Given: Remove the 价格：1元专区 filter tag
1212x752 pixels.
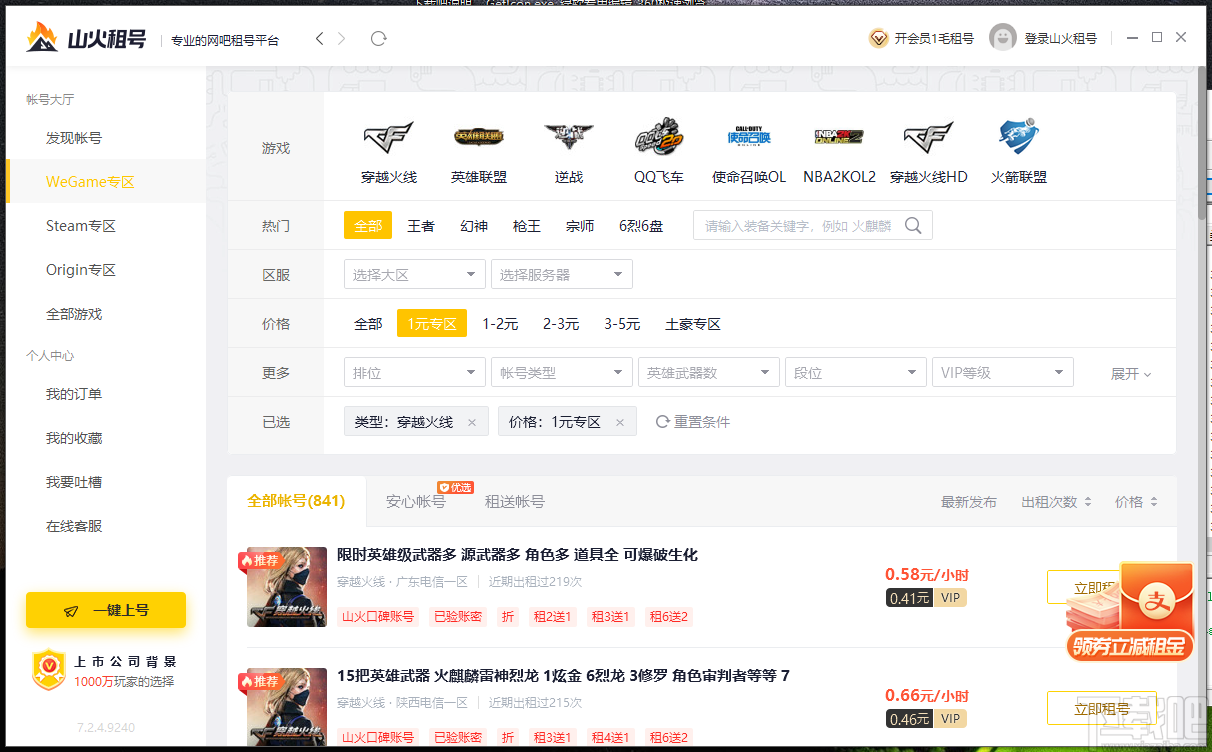Looking at the screenshot, I should pos(620,423).
